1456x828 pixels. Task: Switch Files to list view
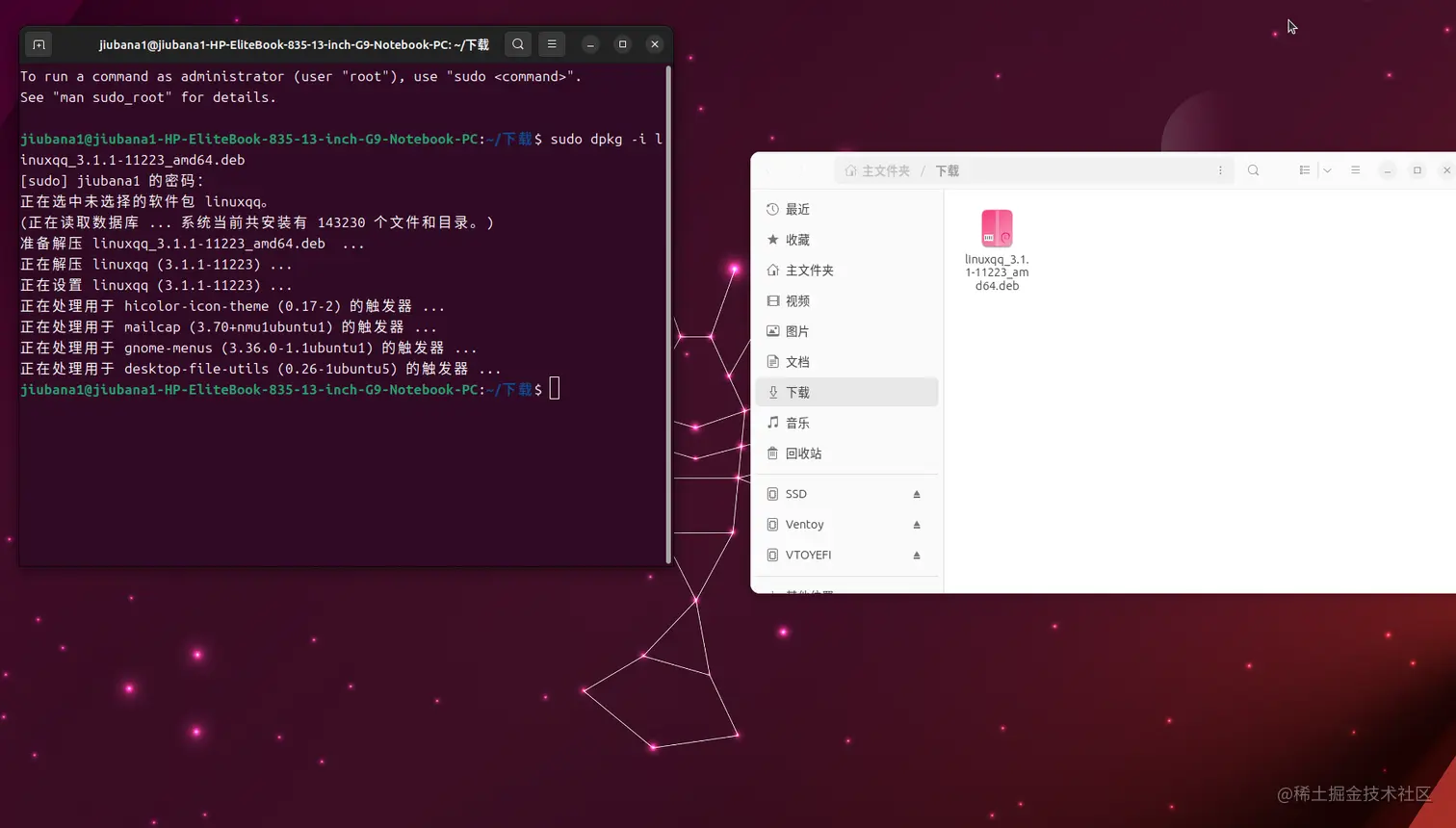1305,170
